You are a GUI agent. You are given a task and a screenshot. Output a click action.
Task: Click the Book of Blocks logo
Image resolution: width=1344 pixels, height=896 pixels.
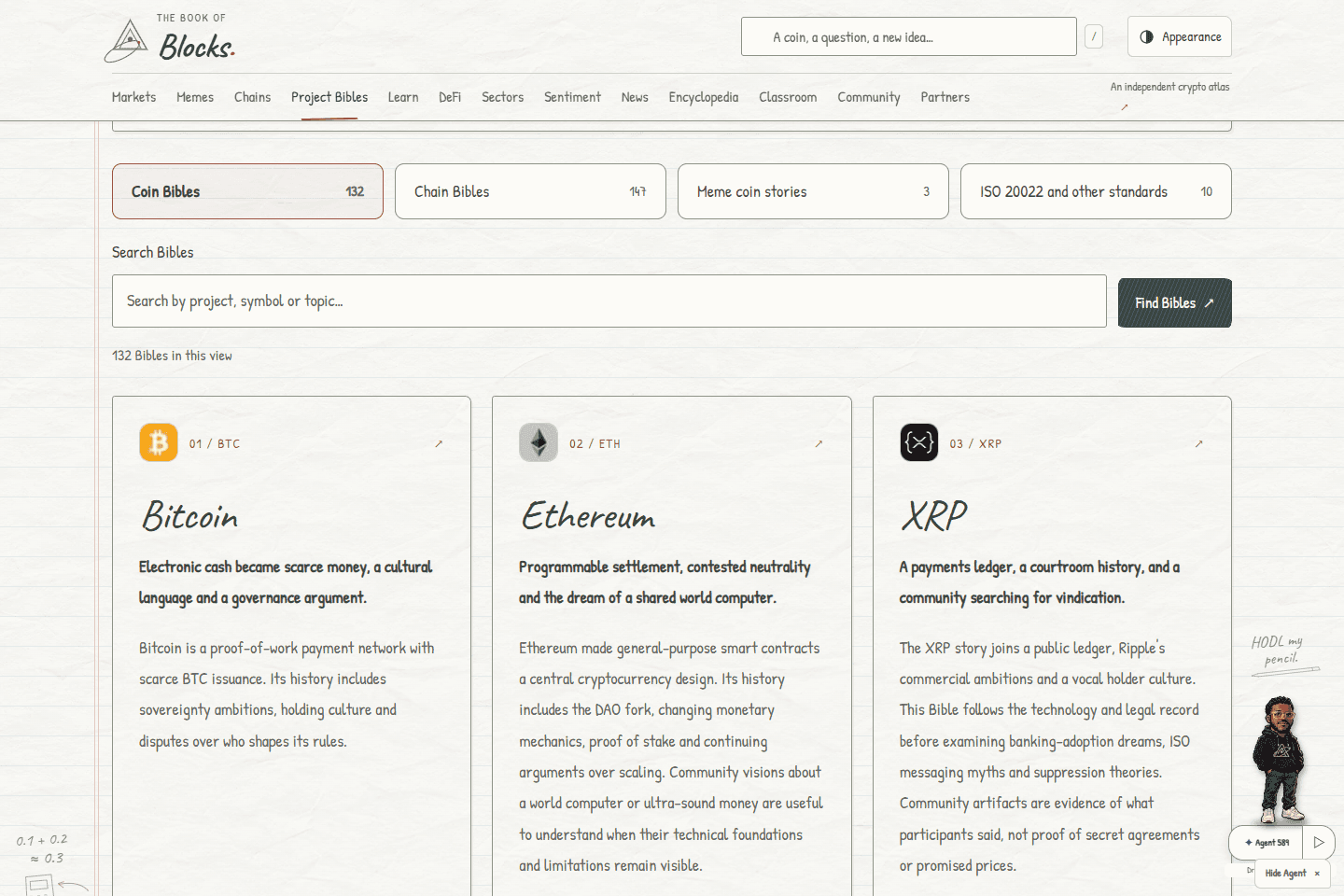coord(170,39)
